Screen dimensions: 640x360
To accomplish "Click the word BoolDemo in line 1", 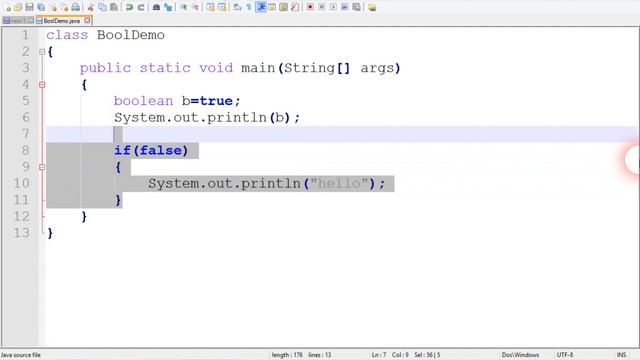I will click(131, 35).
